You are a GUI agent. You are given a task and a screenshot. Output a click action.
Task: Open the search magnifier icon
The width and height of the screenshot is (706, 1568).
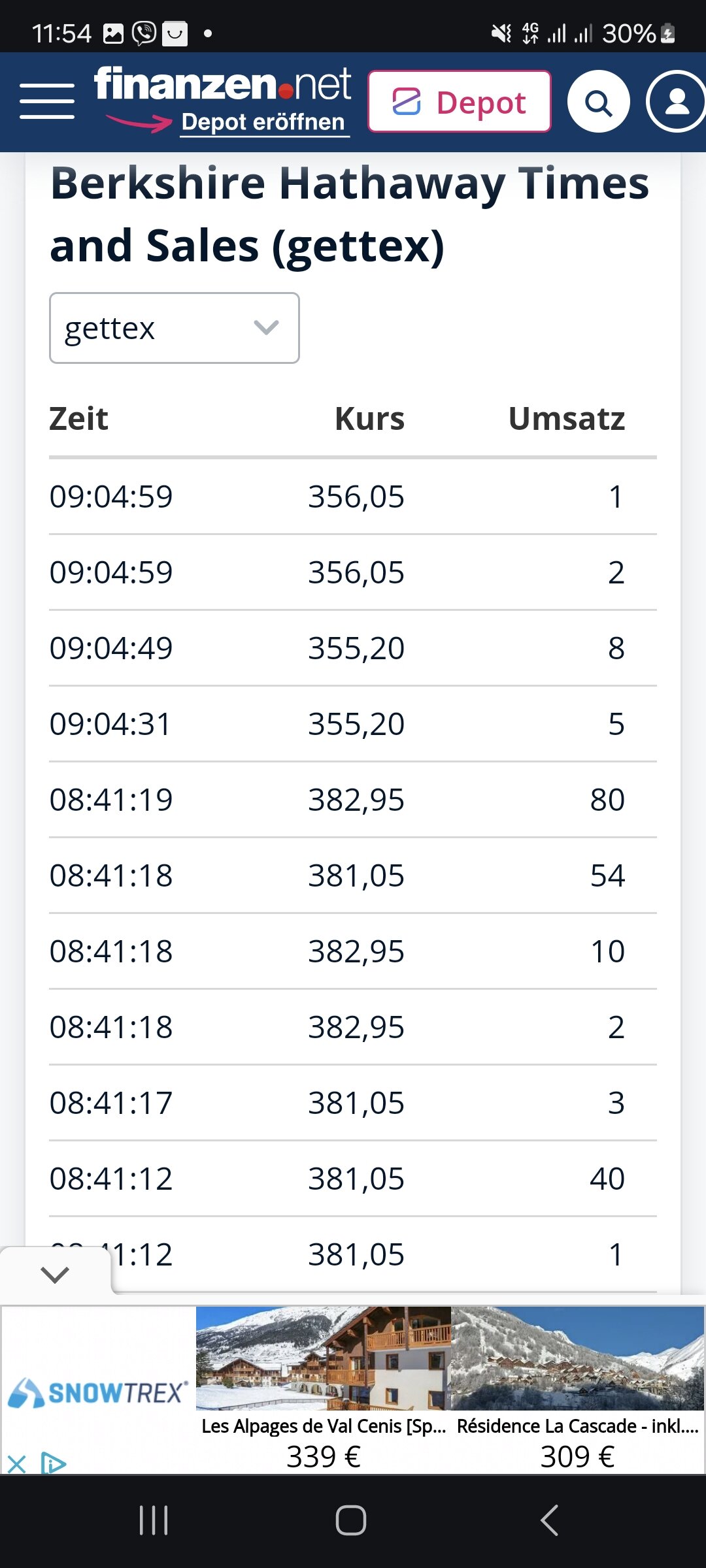coord(598,102)
